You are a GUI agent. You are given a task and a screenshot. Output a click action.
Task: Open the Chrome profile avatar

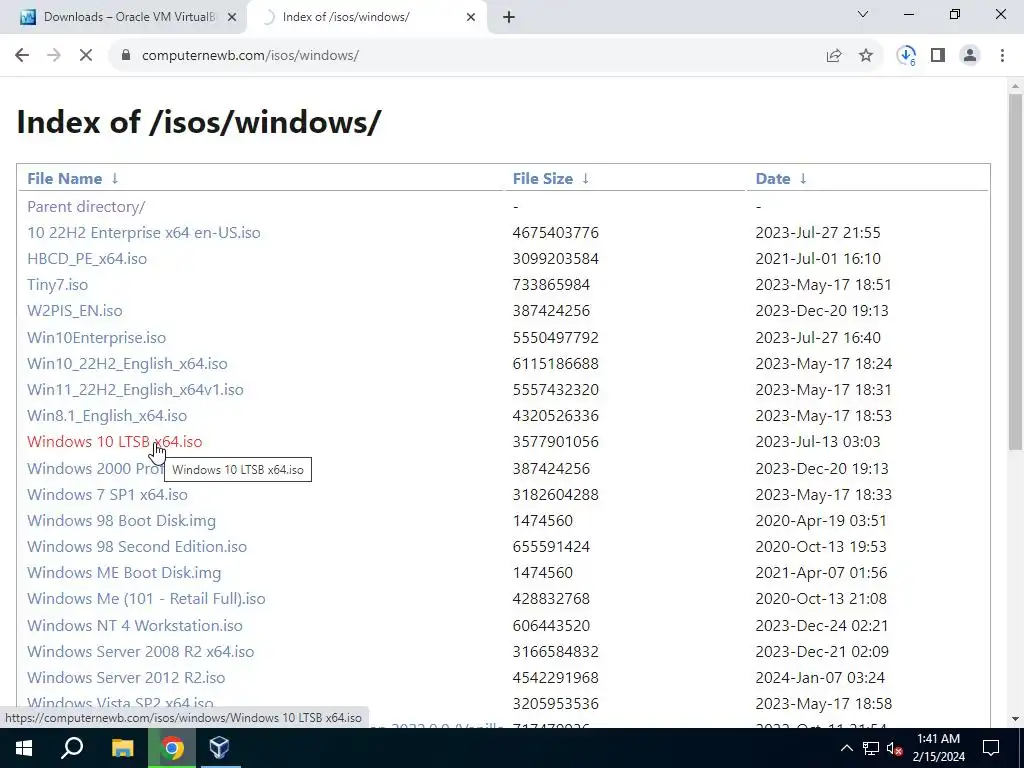point(970,56)
